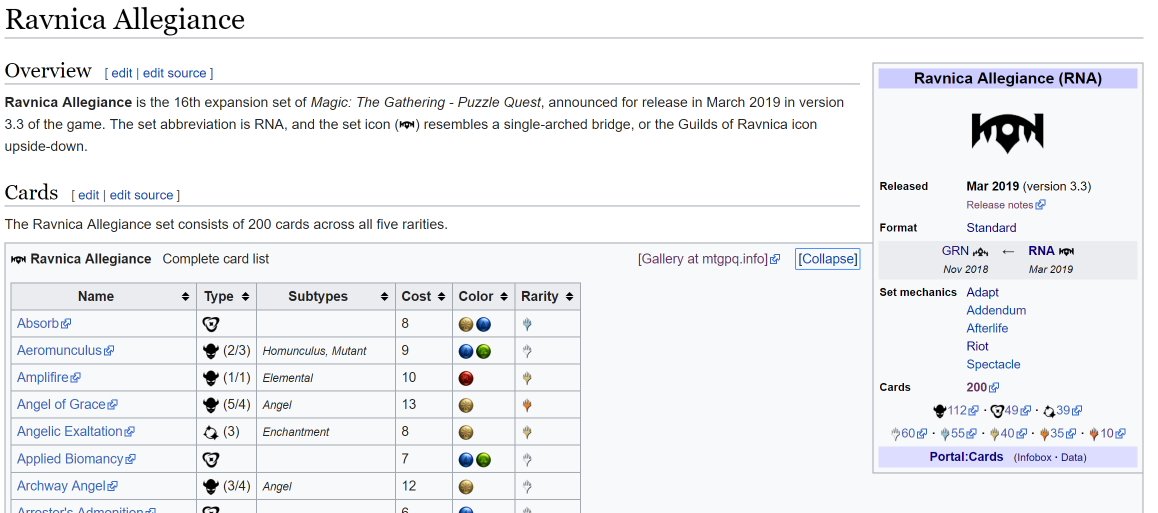The image size is (1158, 513).
Task: Click the set icon in card list header
Action: click(x=18, y=259)
